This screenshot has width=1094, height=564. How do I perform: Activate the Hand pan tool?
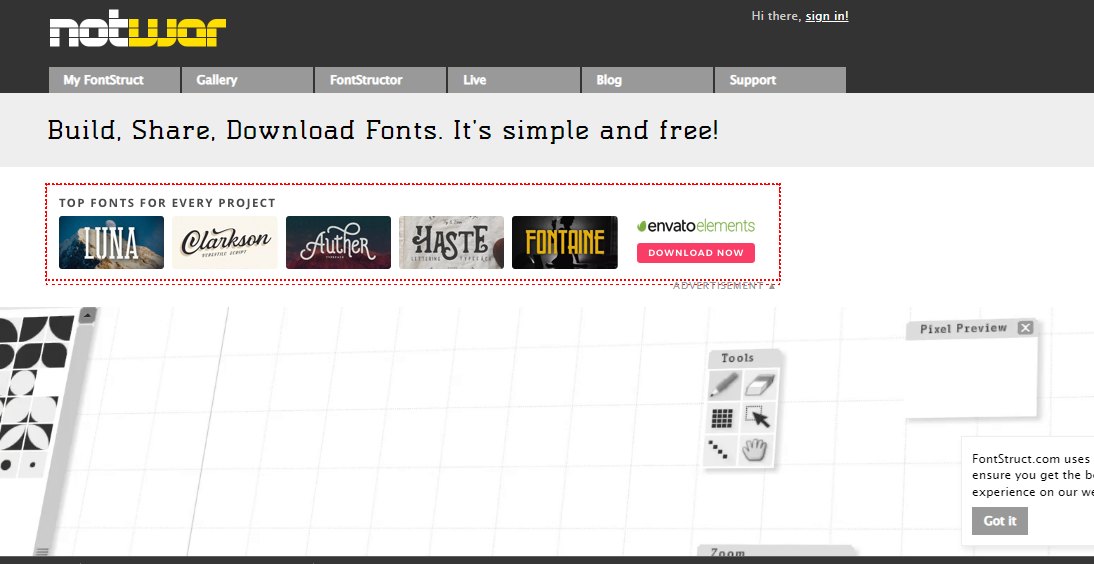[754, 450]
